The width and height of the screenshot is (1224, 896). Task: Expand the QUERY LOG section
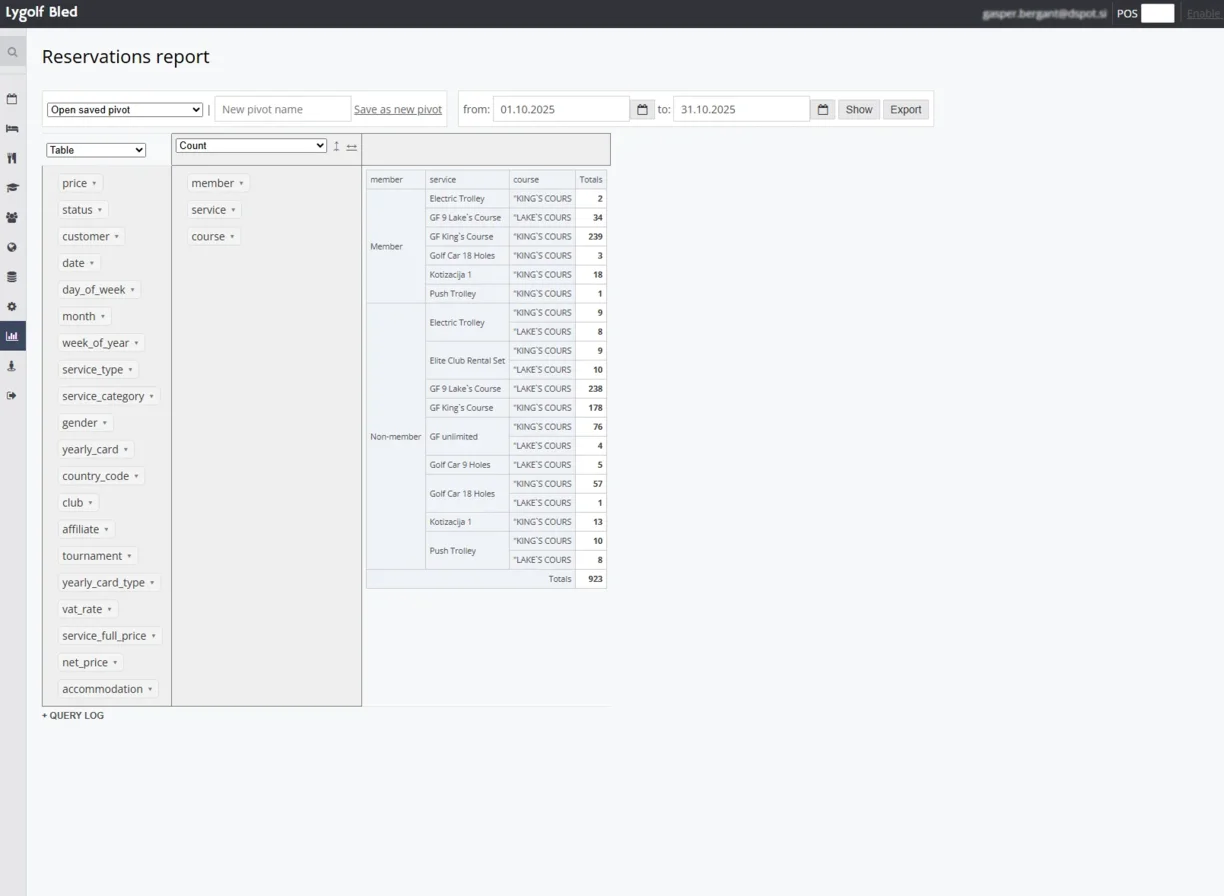coord(73,716)
